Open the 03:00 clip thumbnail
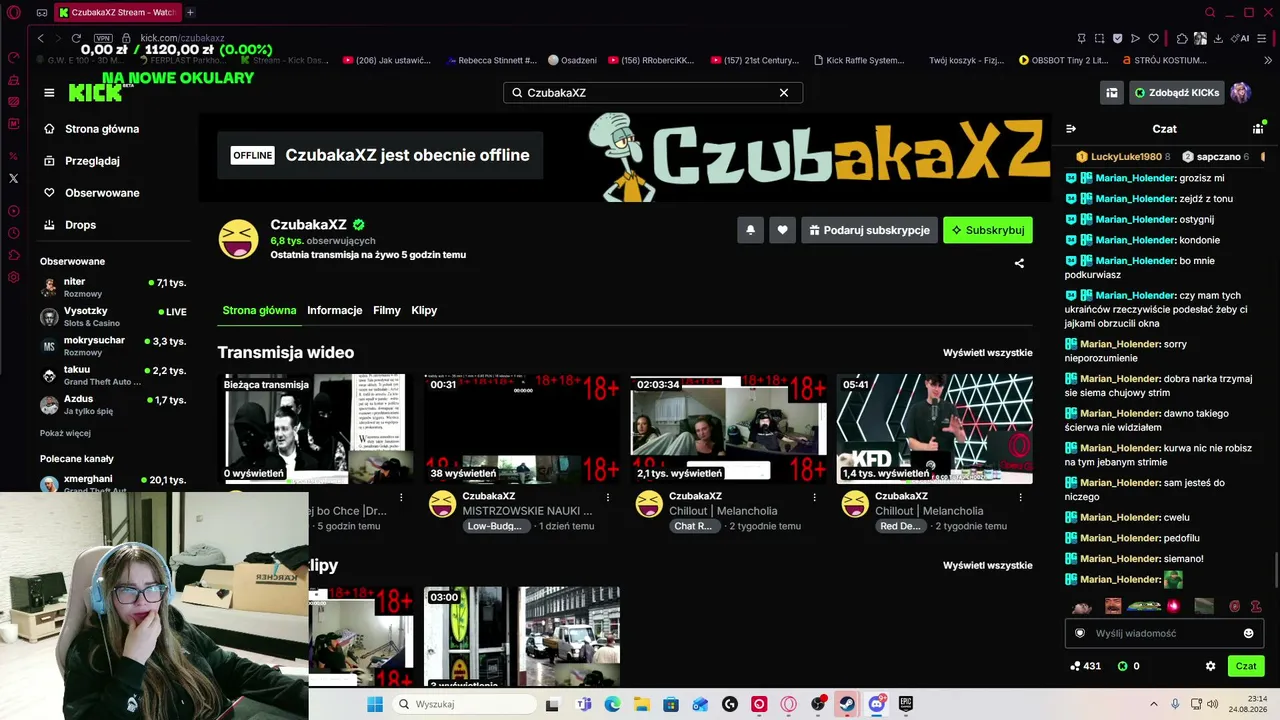The width and height of the screenshot is (1280, 720). pos(522,637)
